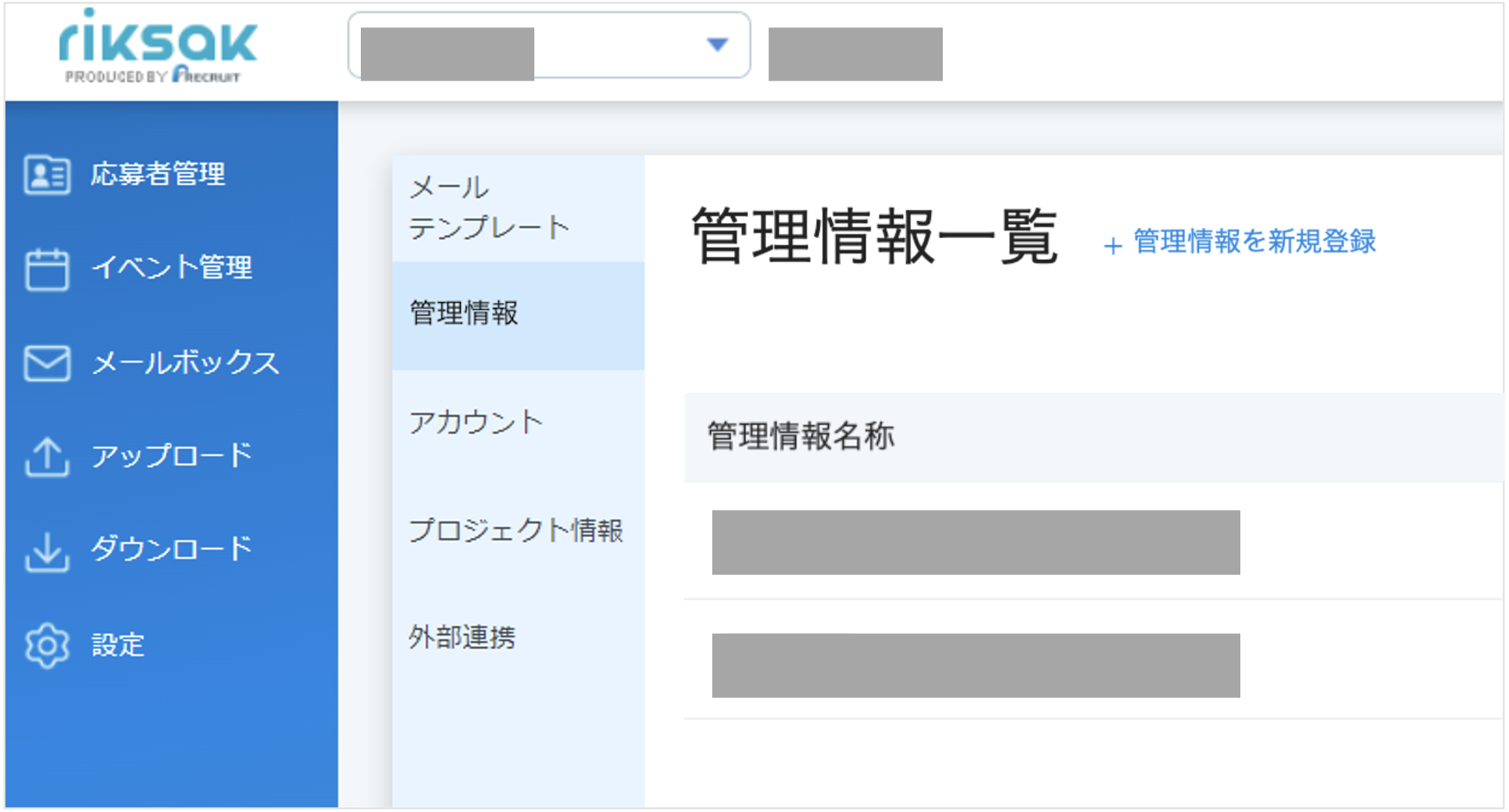1509x812 pixels.
Task: Click the upload arrow icon
Action: click(x=47, y=457)
